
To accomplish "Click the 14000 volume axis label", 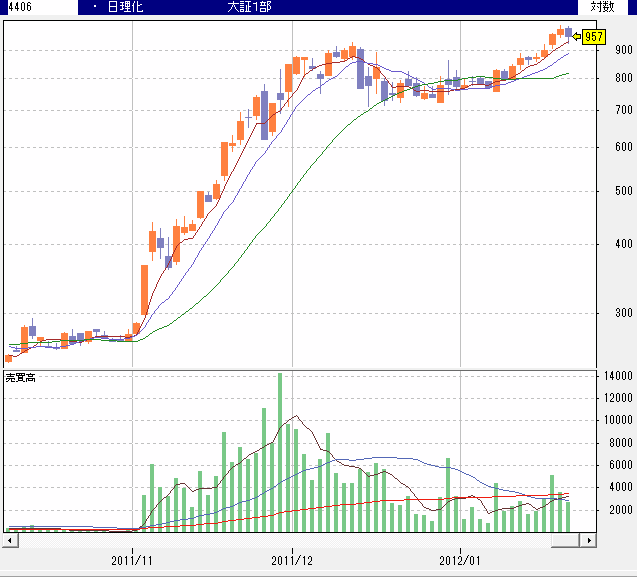I will (618, 376).
